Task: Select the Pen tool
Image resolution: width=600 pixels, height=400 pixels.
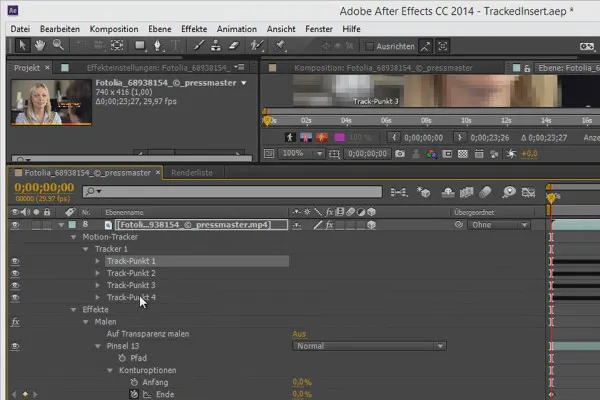Action: click(157, 46)
